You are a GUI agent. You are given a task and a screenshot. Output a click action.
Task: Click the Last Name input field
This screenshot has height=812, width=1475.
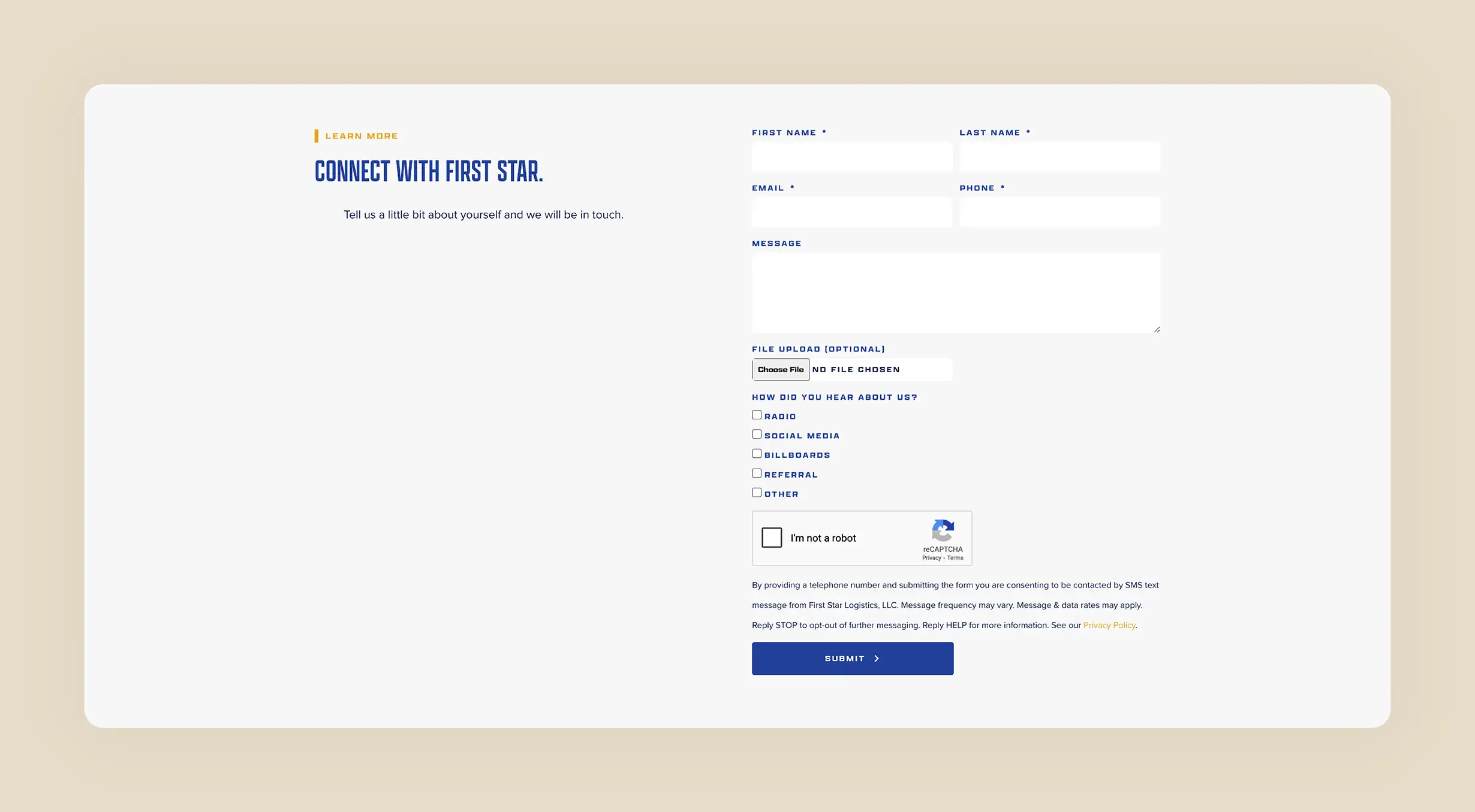[1059, 156]
